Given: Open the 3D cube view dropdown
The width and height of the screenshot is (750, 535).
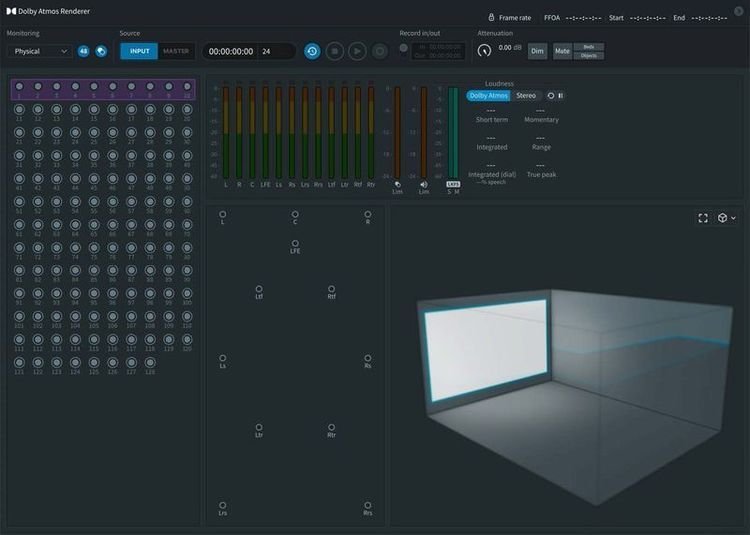Looking at the screenshot, I should 726,218.
